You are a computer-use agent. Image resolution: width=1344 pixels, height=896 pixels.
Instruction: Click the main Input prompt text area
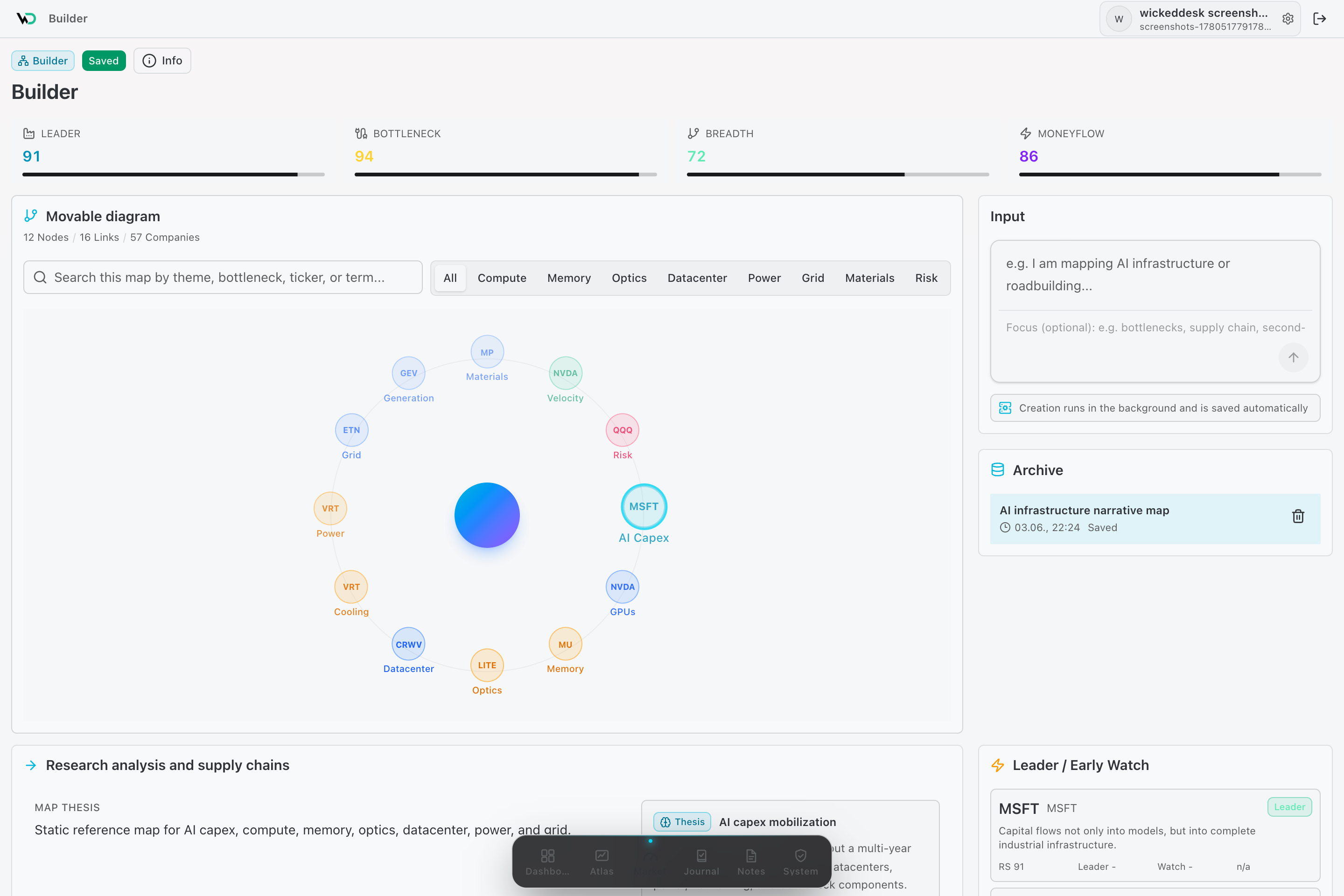pyautogui.click(x=1155, y=275)
